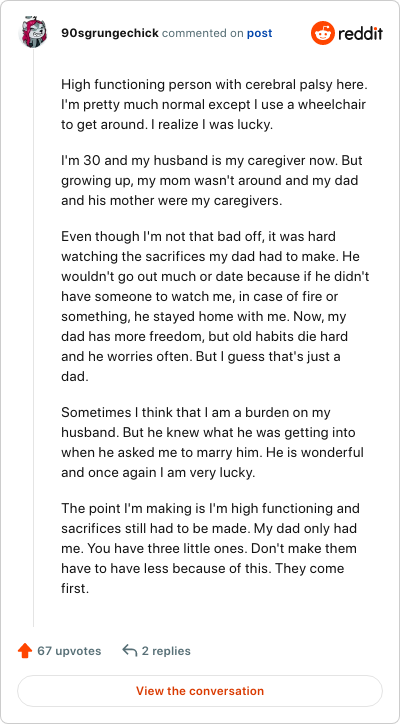
Task: Click the reddit wordmark text
Action: click(360, 33)
